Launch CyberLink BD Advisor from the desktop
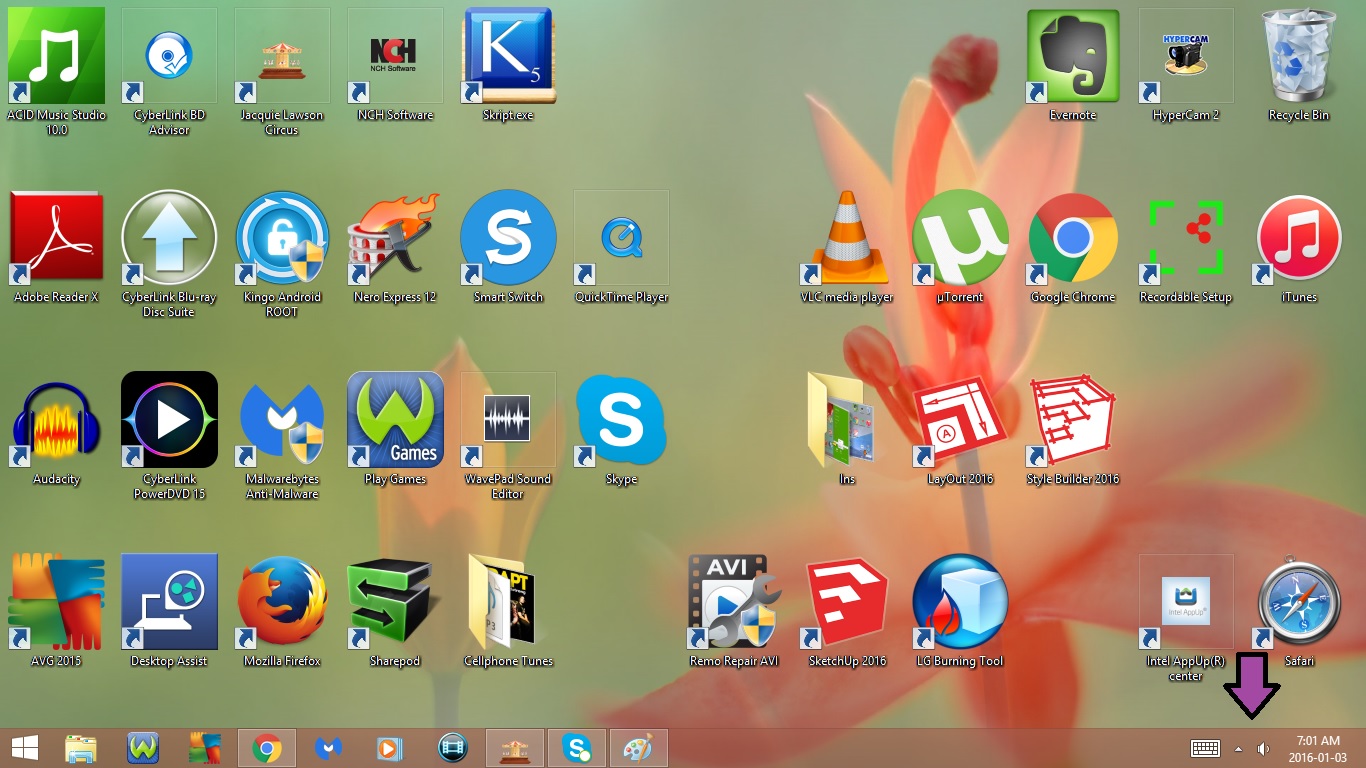Image resolution: width=1366 pixels, height=768 pixels. 169,56
